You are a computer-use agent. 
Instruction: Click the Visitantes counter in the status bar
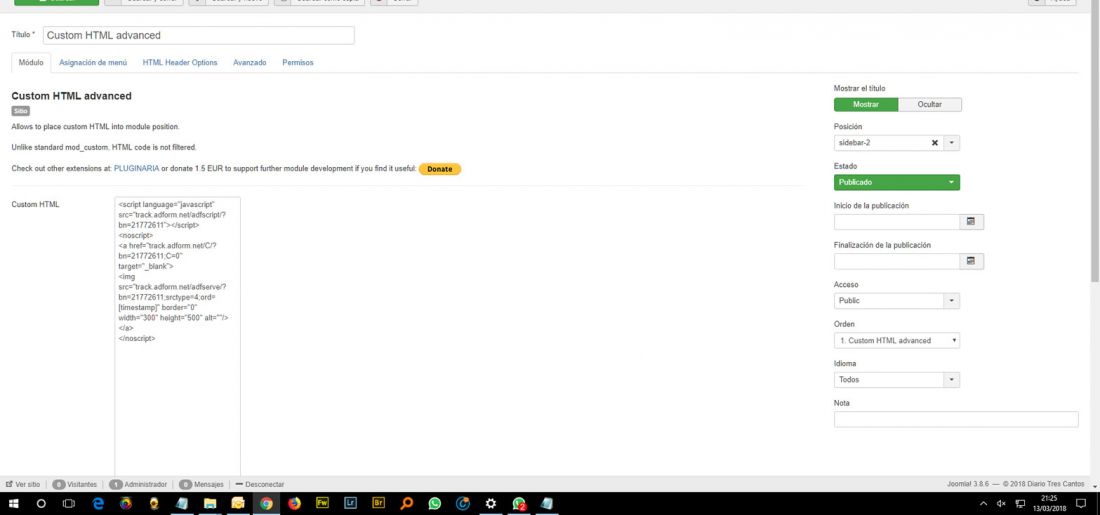pos(75,484)
